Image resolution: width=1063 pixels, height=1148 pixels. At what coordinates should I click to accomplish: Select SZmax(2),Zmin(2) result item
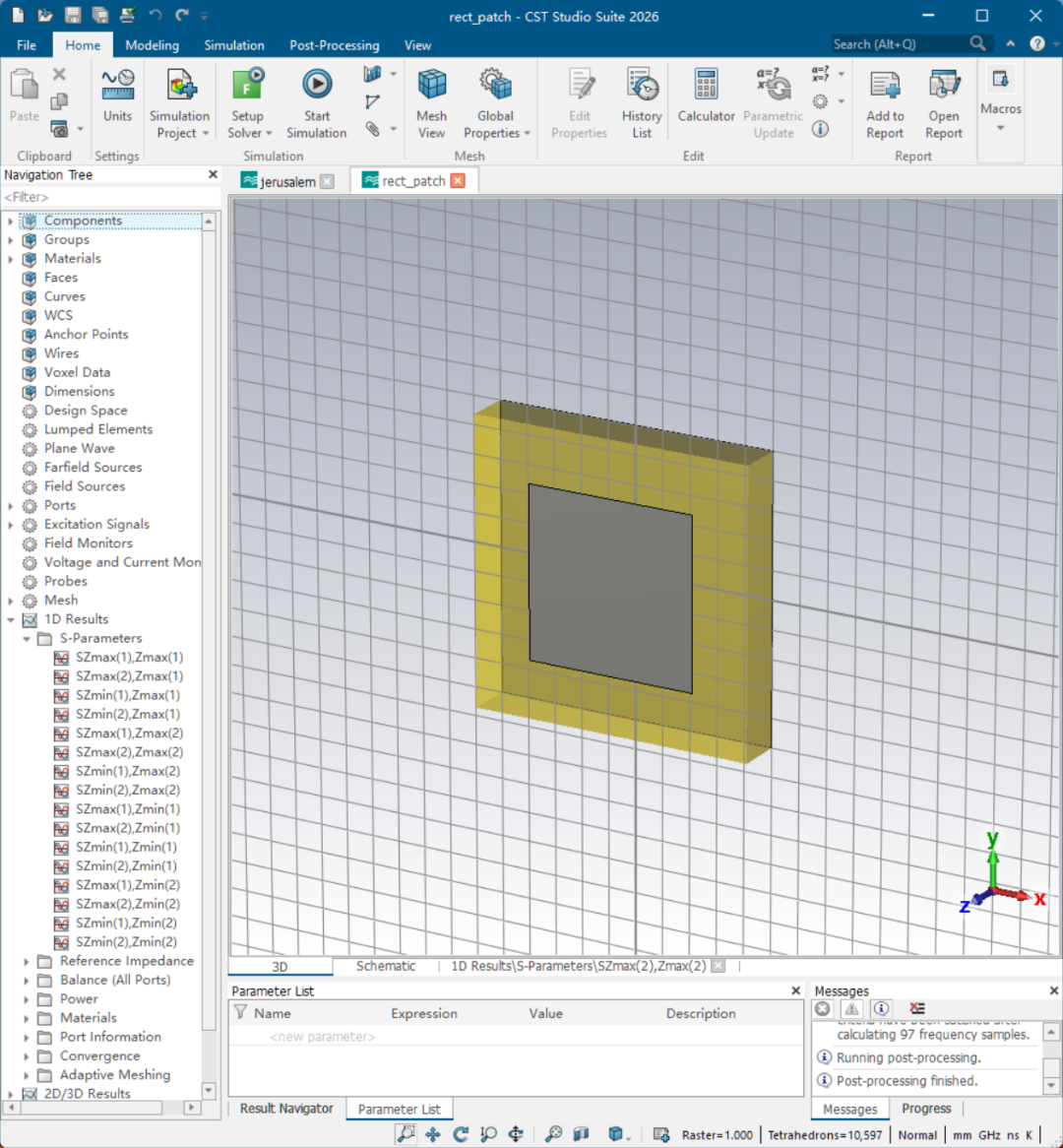click(127, 904)
